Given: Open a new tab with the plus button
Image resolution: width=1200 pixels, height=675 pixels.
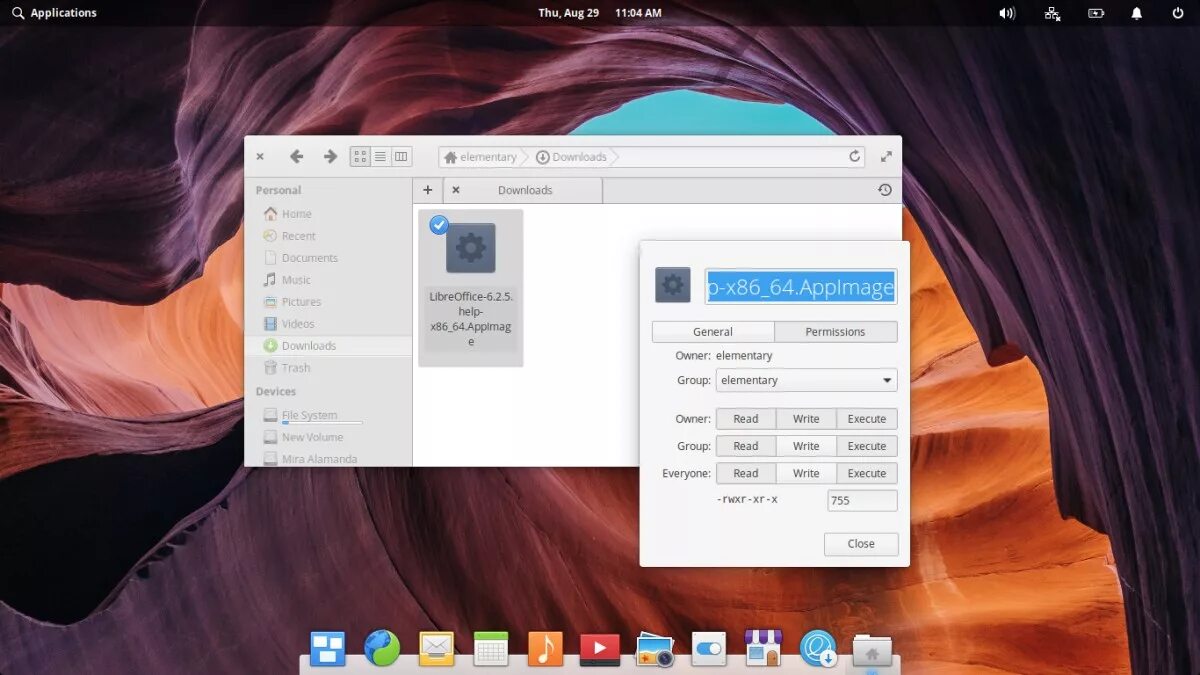Looking at the screenshot, I should (x=427, y=190).
